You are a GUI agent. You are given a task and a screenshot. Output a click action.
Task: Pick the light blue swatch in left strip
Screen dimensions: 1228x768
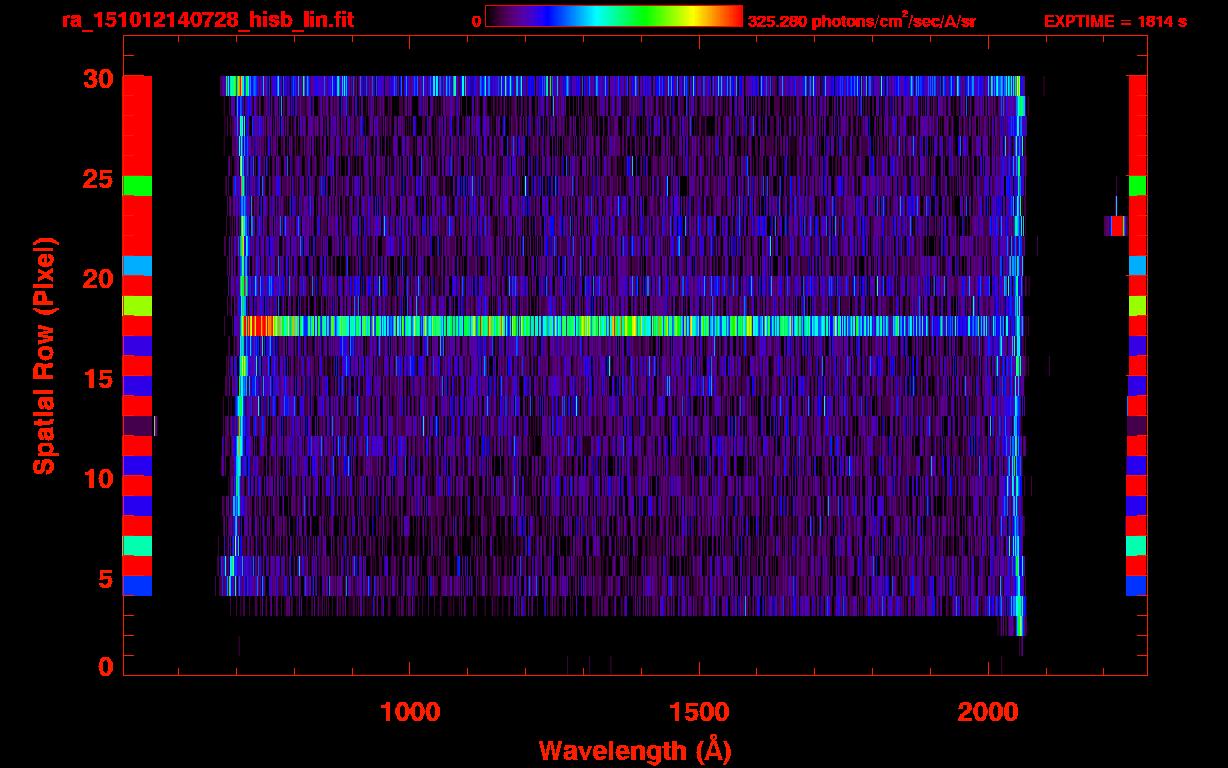[x=137, y=265]
